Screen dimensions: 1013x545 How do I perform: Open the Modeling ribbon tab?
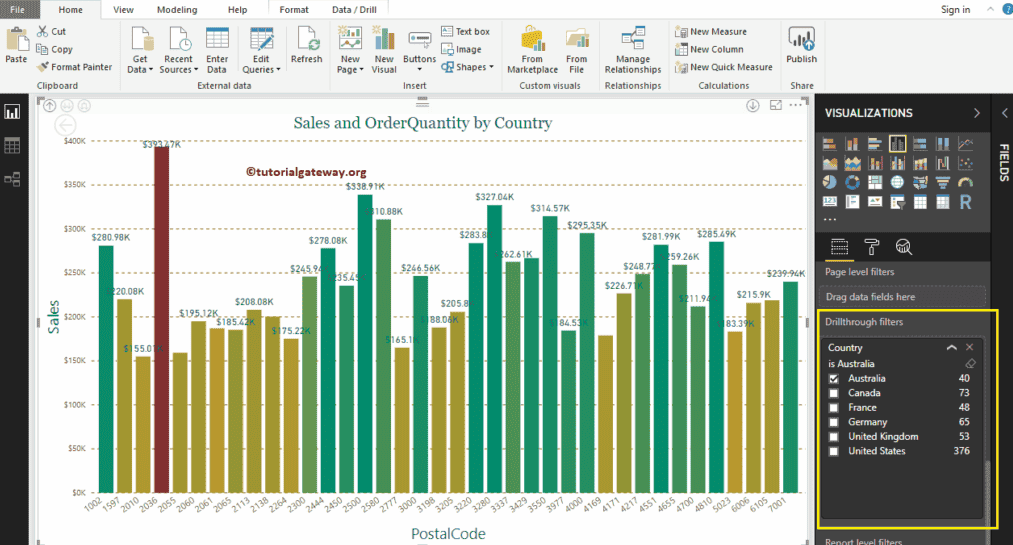point(177,9)
